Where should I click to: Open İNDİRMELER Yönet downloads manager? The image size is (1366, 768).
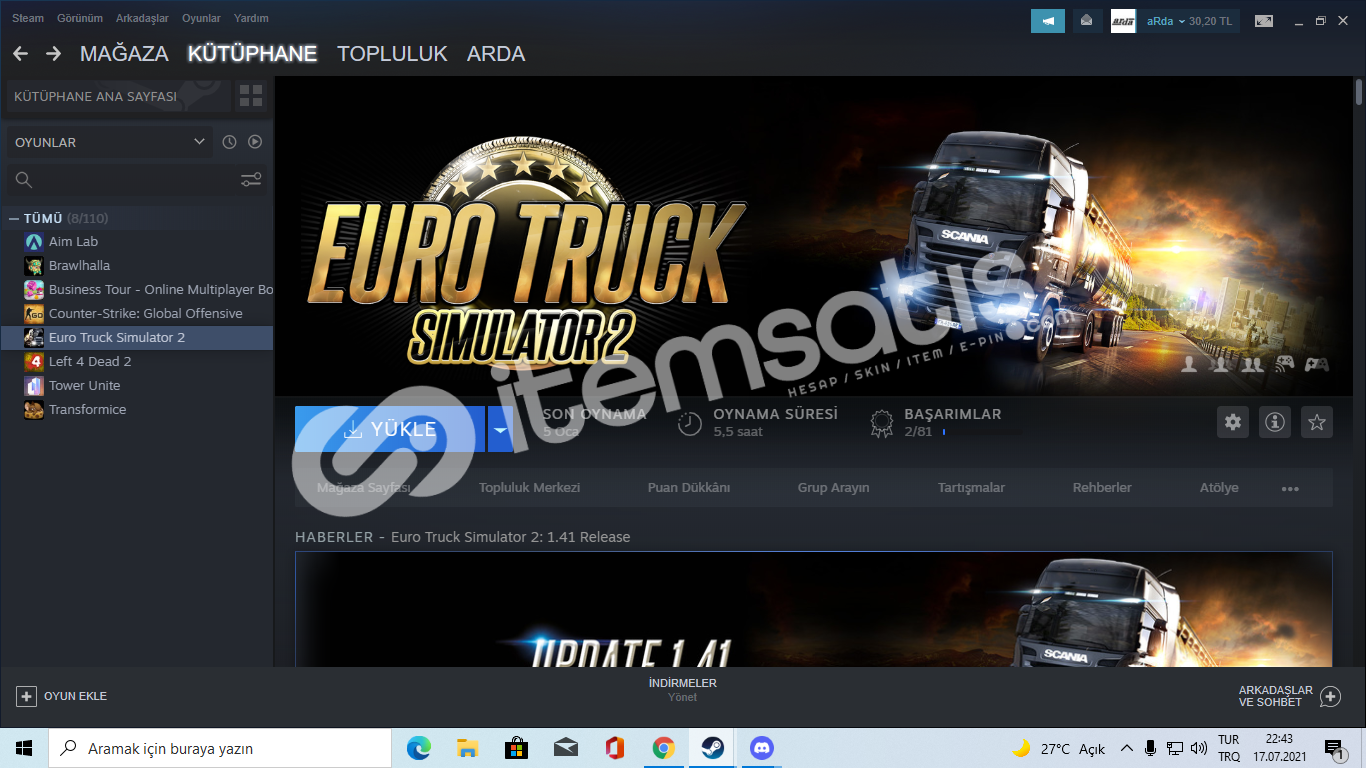(683, 690)
